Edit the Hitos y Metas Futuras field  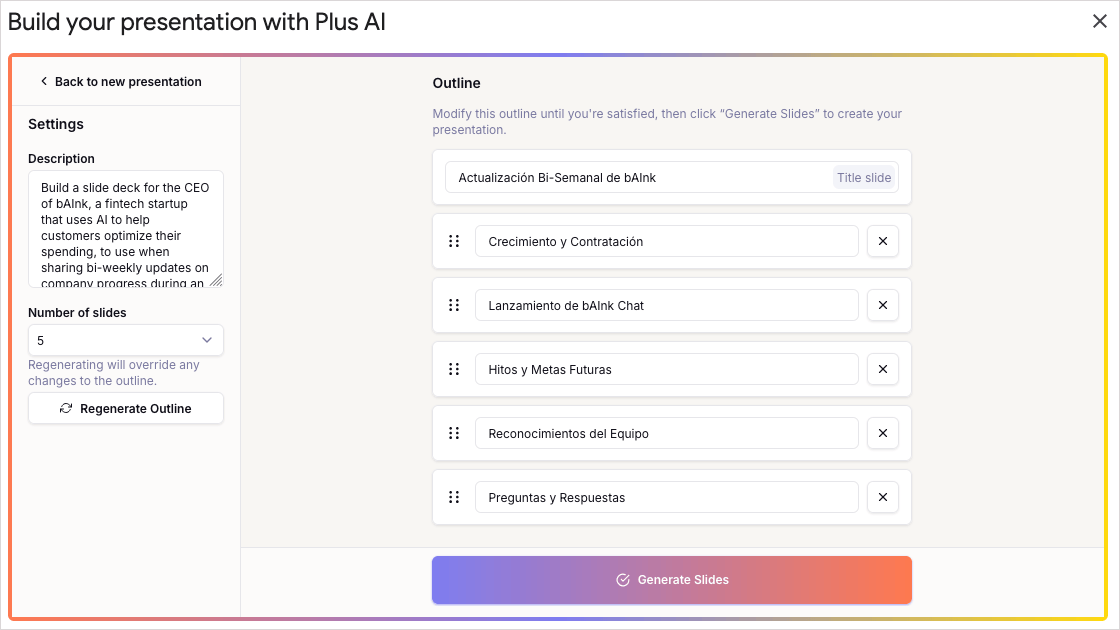[666, 369]
